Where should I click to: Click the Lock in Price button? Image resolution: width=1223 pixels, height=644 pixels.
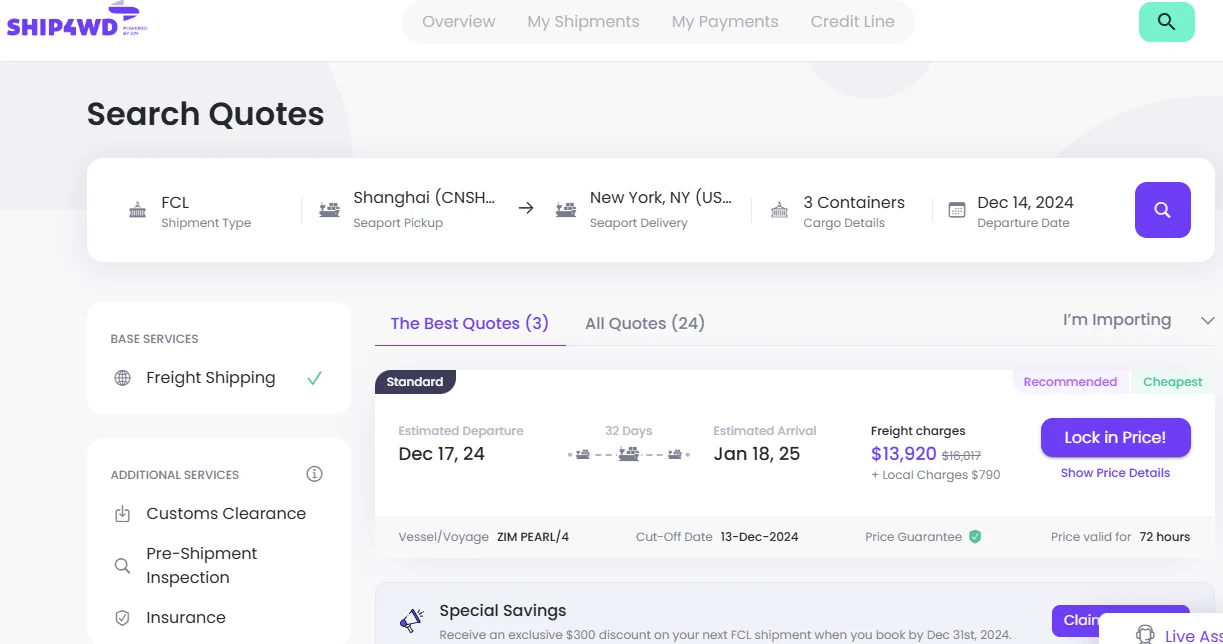[x=1115, y=437]
